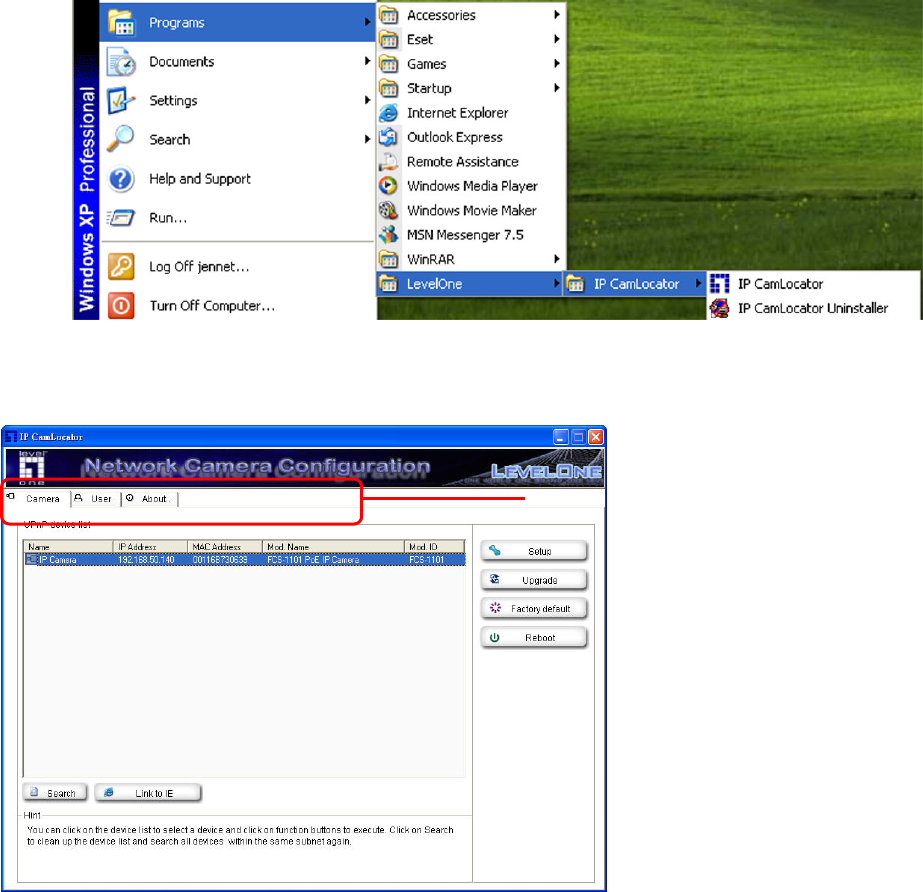Screen dimensions: 923x892
Task: Select IP address 192.168.50.140 cell
Action: [146, 559]
